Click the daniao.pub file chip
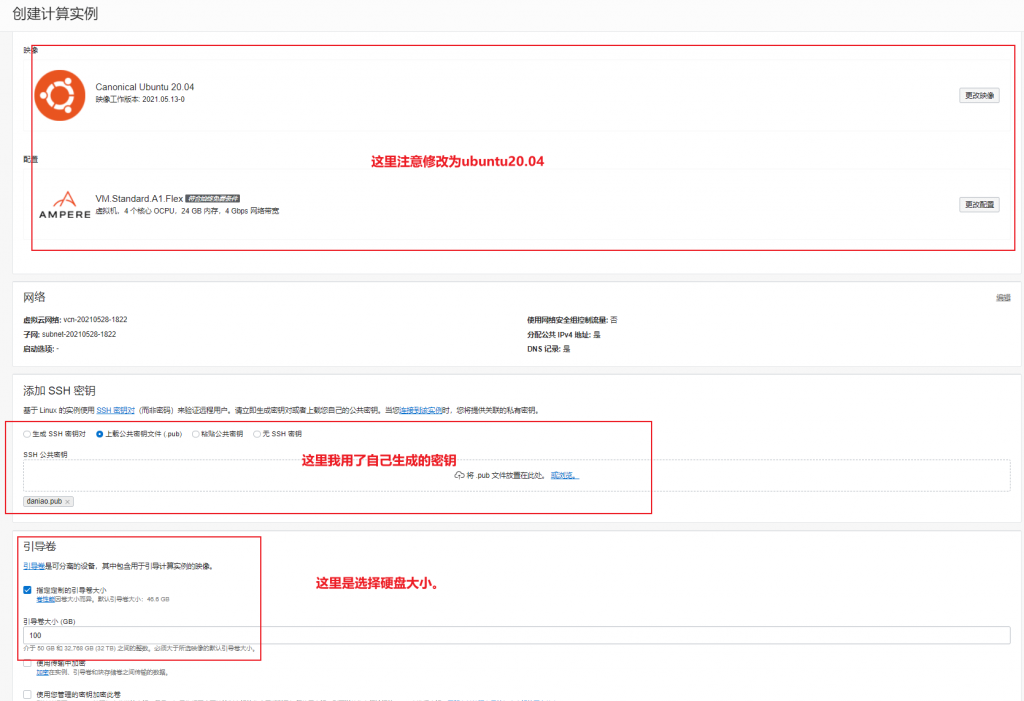1024x701 pixels. (48, 502)
